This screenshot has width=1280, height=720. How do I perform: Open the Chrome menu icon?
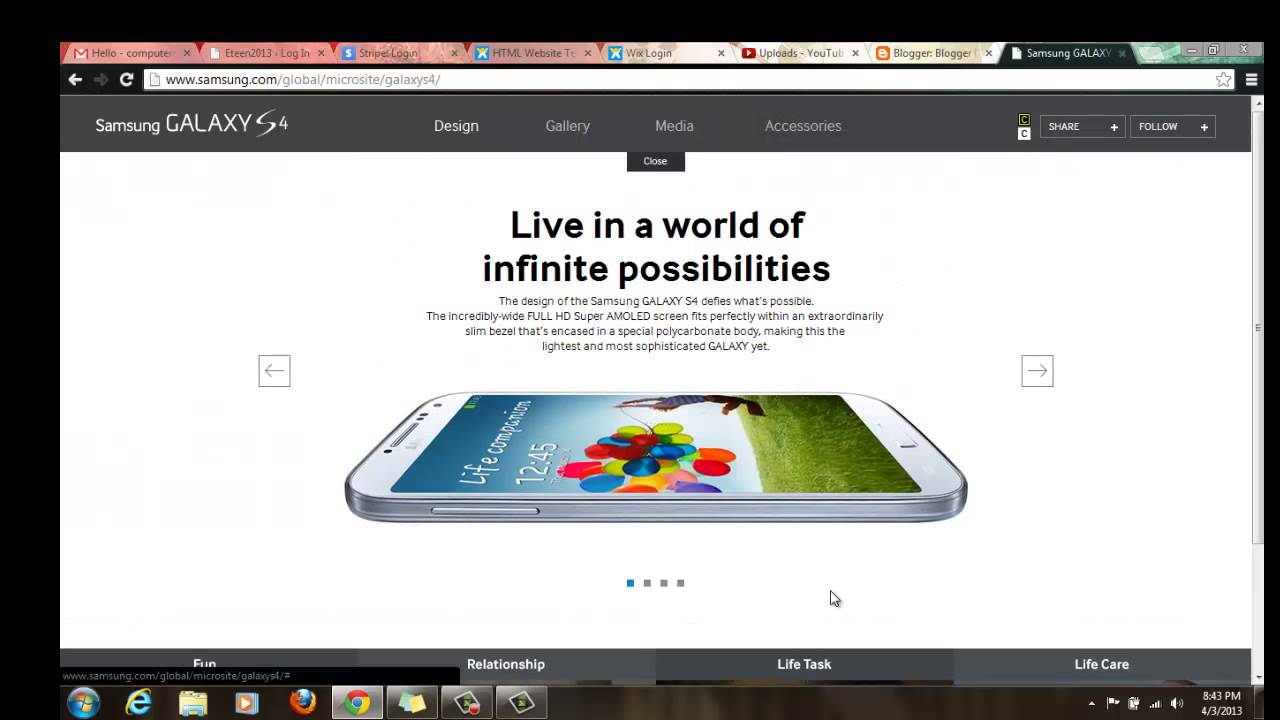pos(1251,80)
